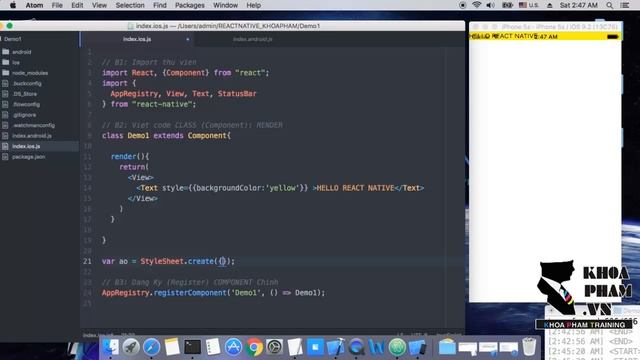Open Reminders checklist icon in Dock
640x360 pixels.
click(x=213, y=347)
